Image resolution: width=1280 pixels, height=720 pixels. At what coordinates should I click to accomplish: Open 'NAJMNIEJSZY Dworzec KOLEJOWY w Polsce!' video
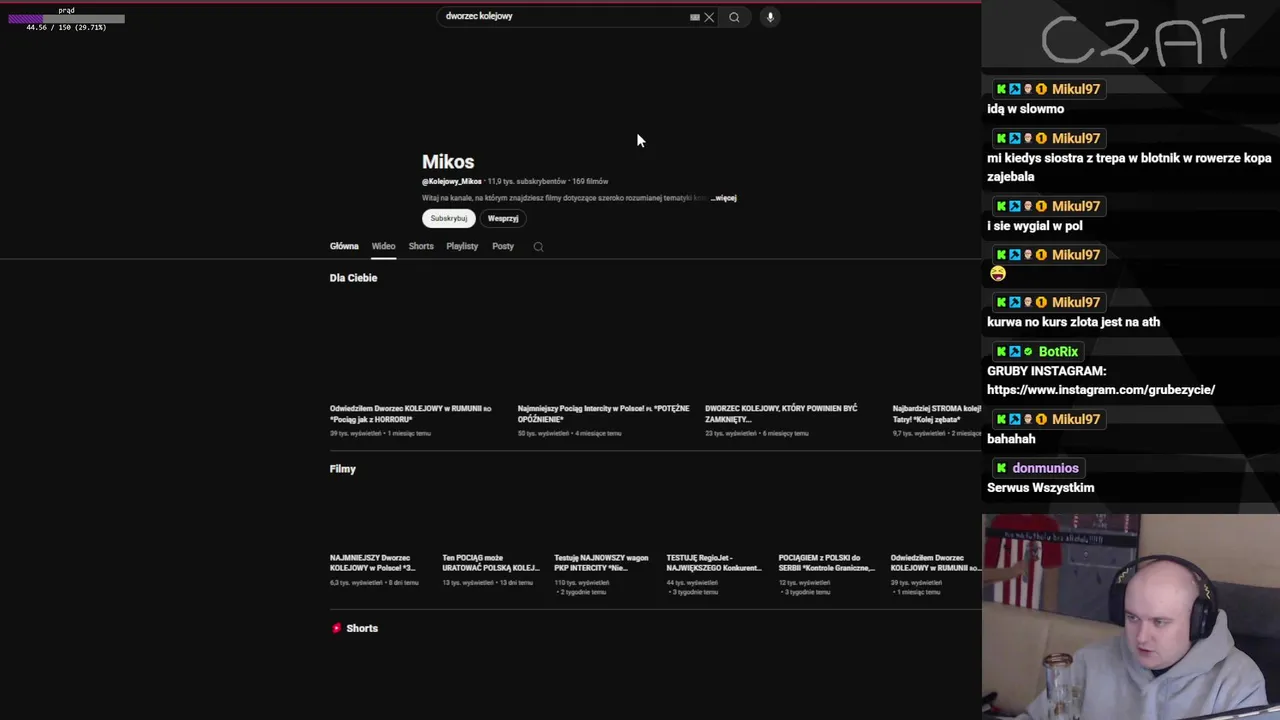373,563
